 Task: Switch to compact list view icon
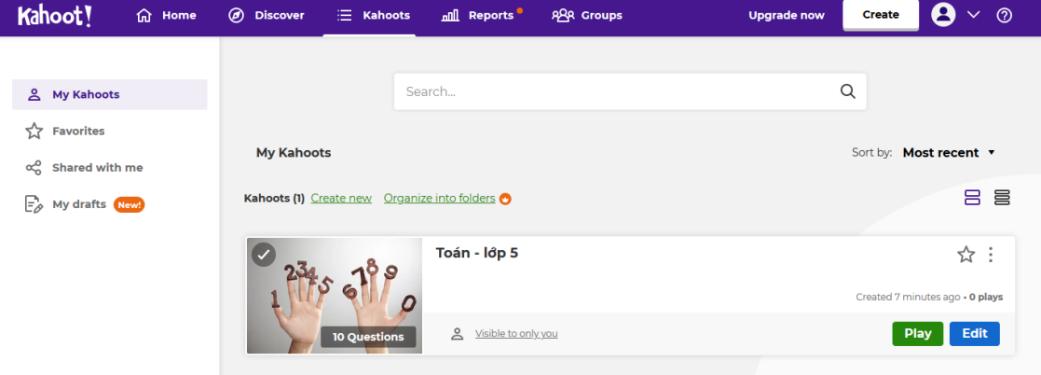tap(1002, 197)
